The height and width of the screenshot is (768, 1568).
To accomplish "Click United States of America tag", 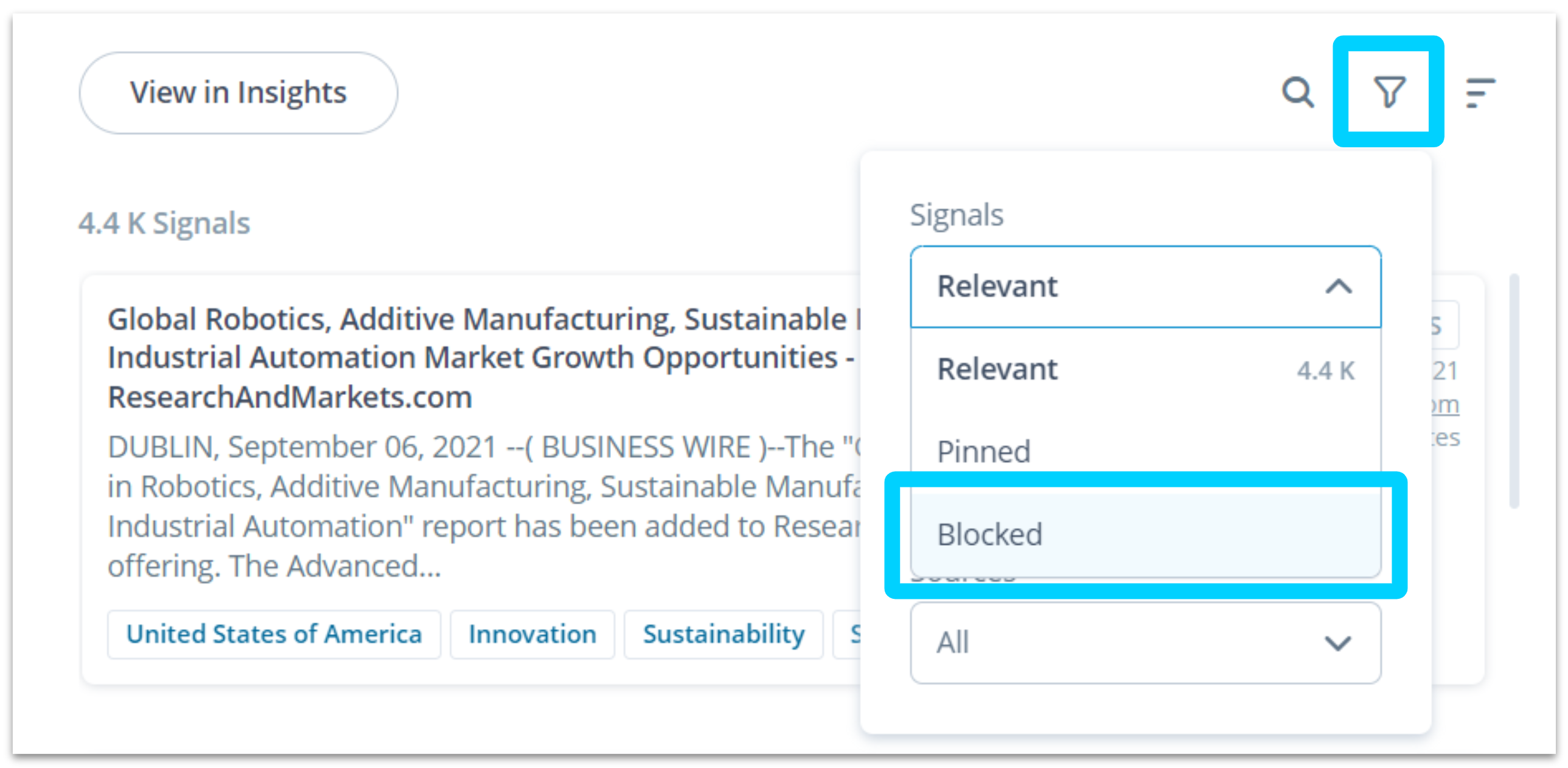I will coord(274,634).
